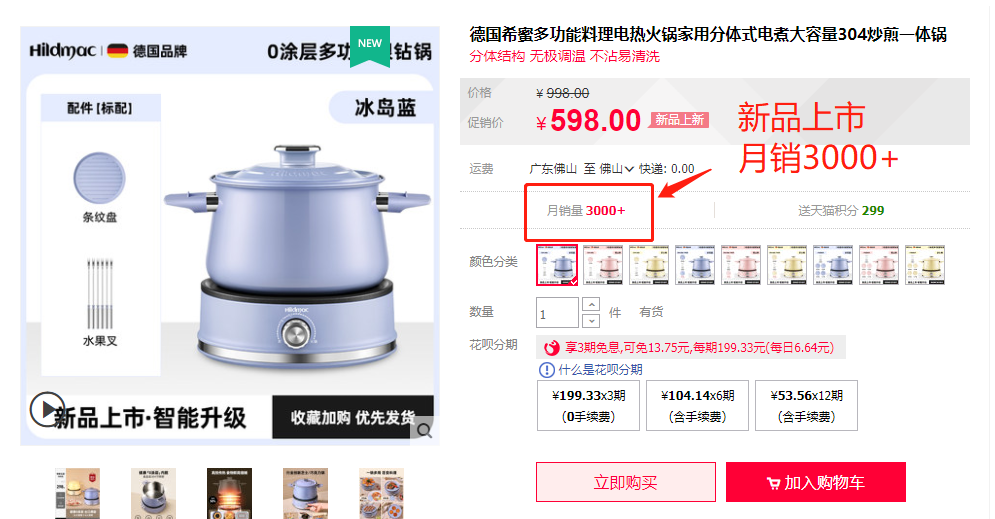
Task: Open the third dark gallery thumbnail
Action: tap(229, 494)
